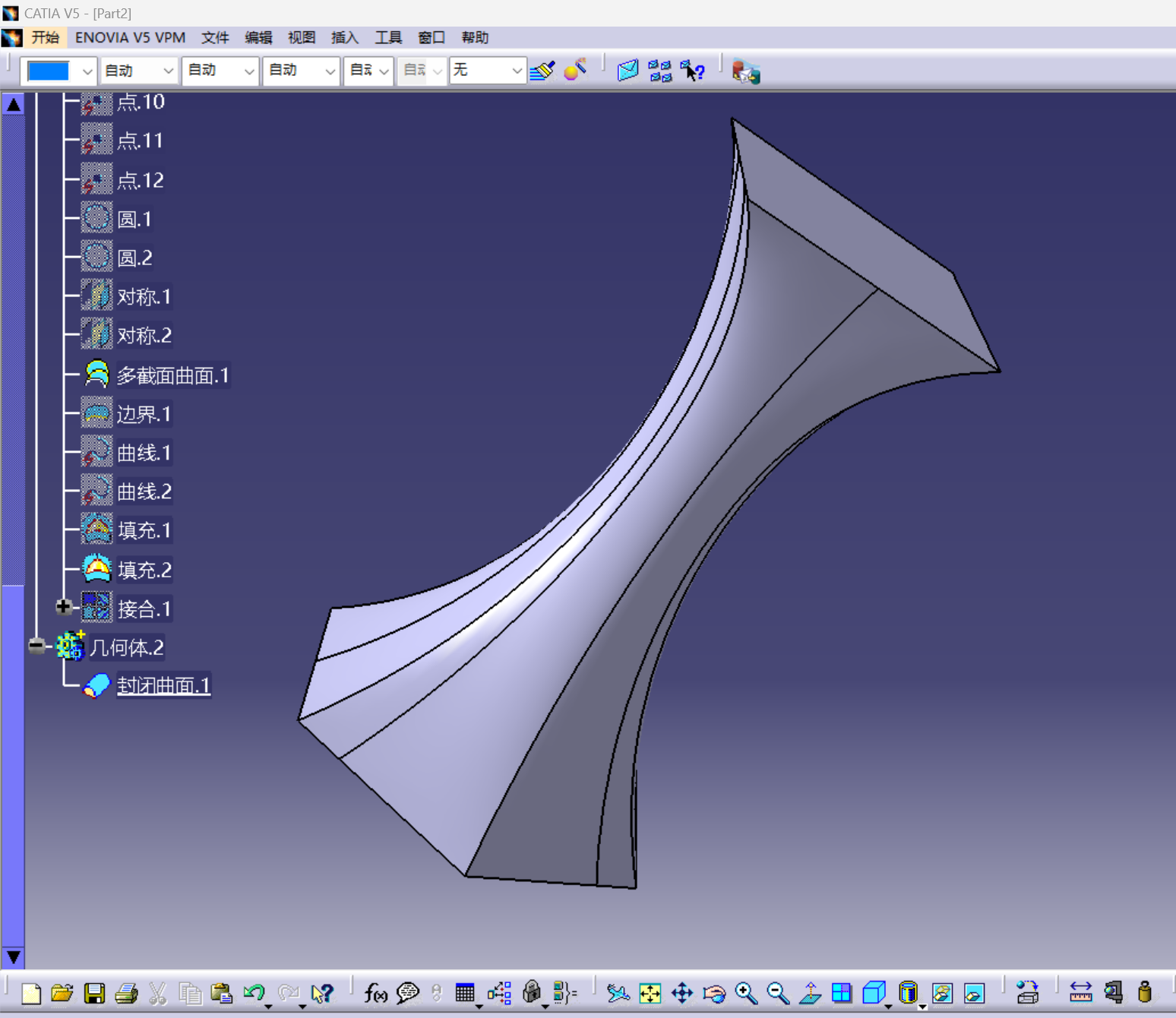Open the Formula f(x) editor
This screenshot has height=1018, width=1176.
[x=375, y=993]
